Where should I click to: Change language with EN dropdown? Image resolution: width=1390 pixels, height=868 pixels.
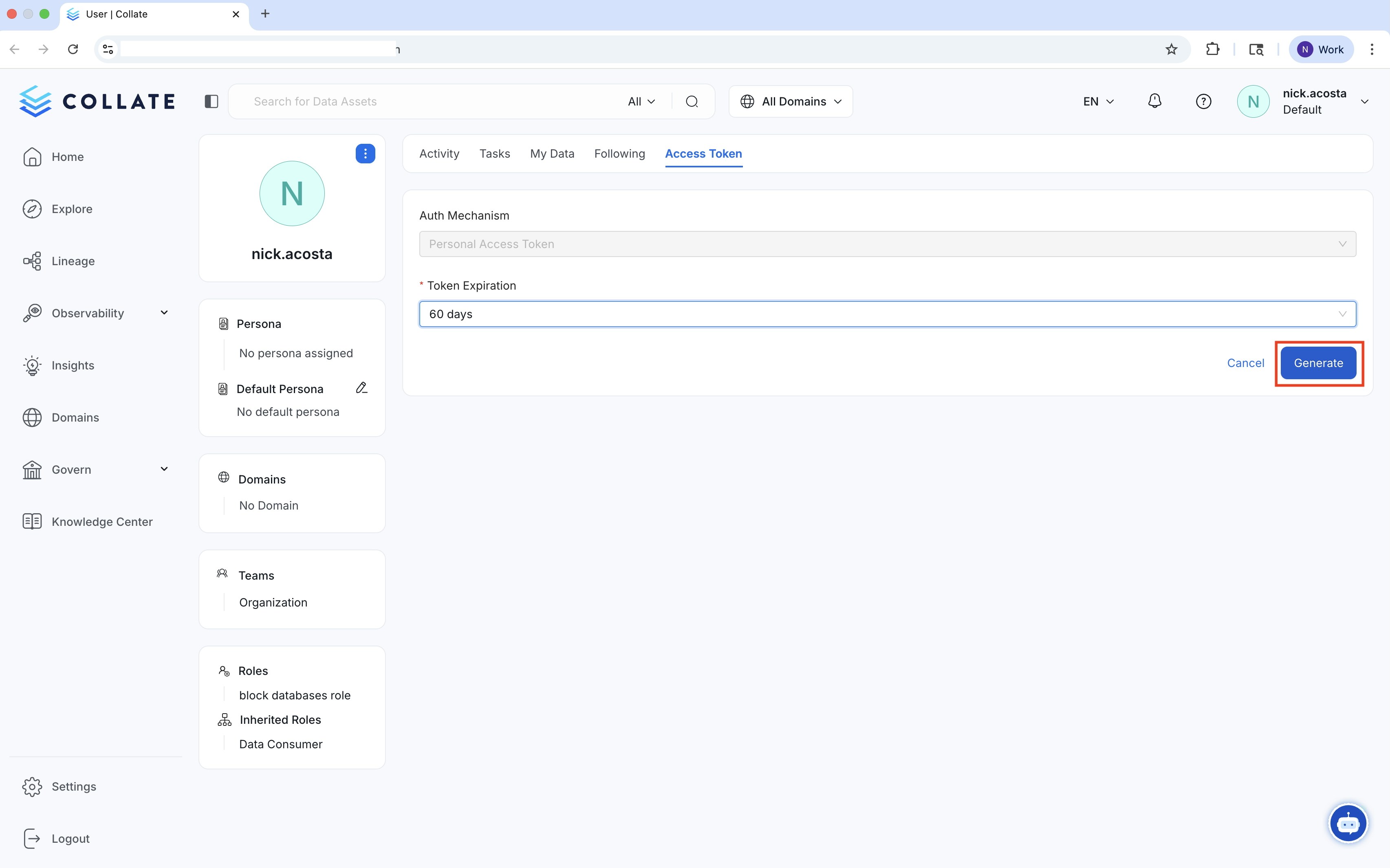(x=1098, y=101)
